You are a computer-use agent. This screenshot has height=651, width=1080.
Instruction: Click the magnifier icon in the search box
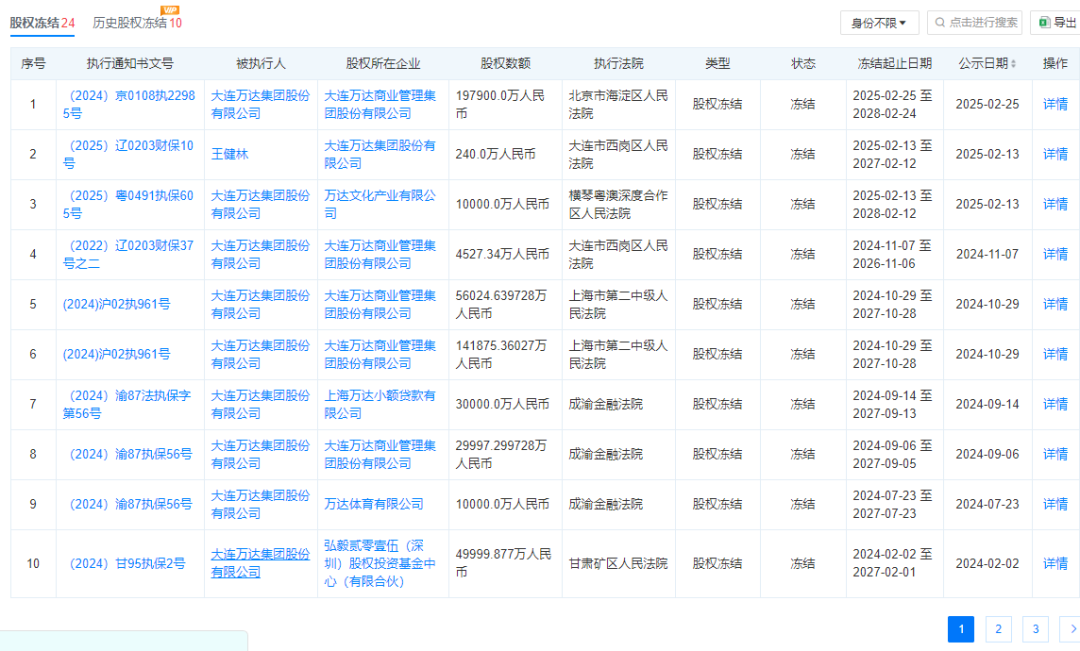point(940,22)
